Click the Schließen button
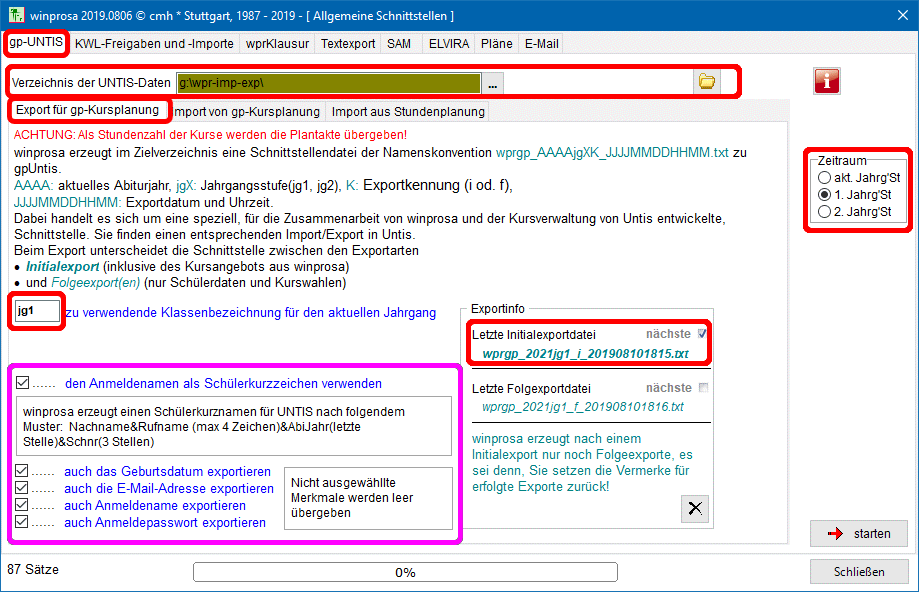This screenshot has width=919, height=592. [859, 572]
